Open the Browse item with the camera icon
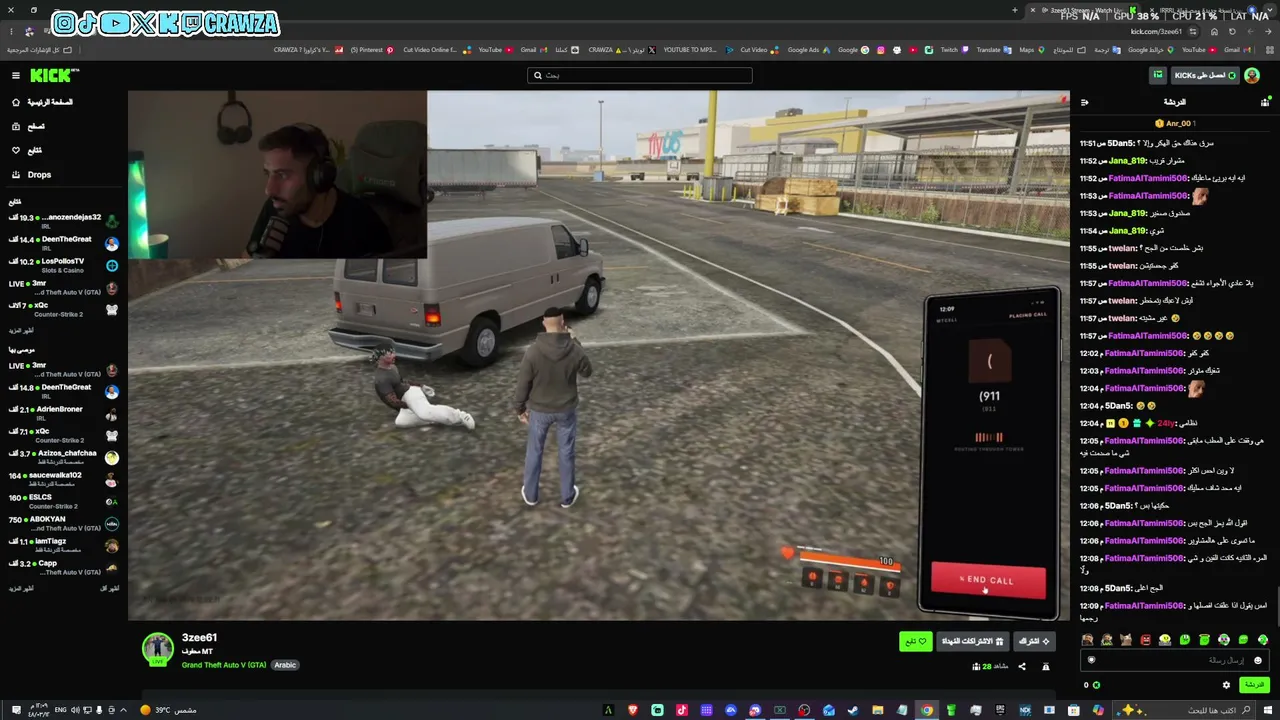 pyautogui.click(x=29, y=126)
